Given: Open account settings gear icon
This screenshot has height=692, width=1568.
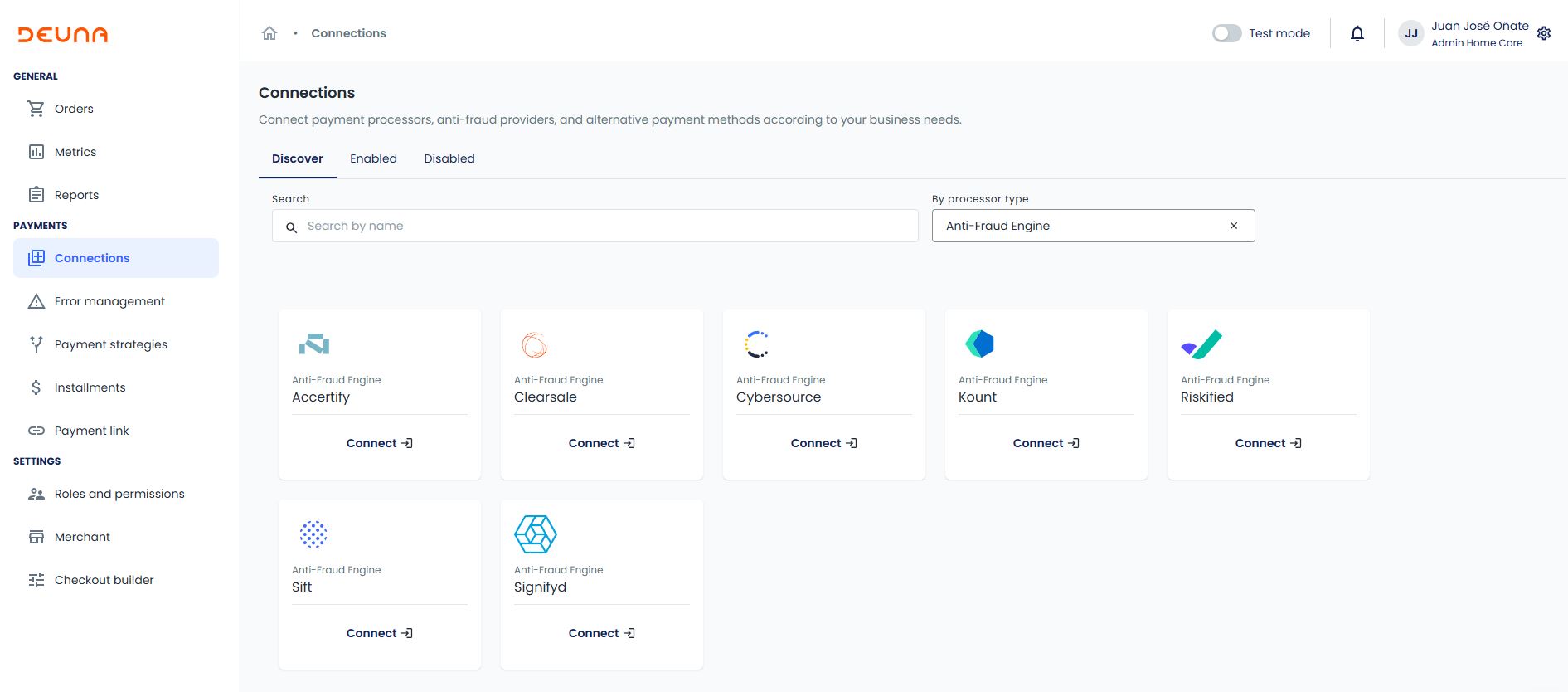Looking at the screenshot, I should [1544, 33].
